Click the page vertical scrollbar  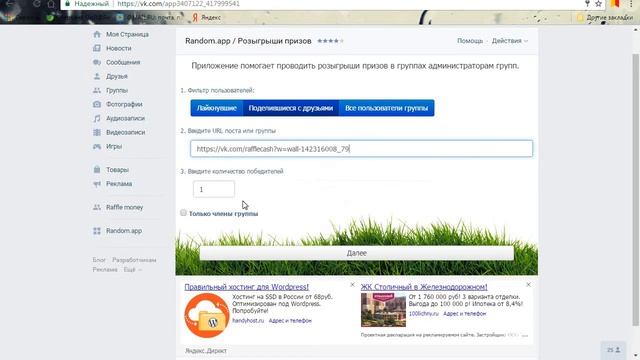tap(636, 190)
